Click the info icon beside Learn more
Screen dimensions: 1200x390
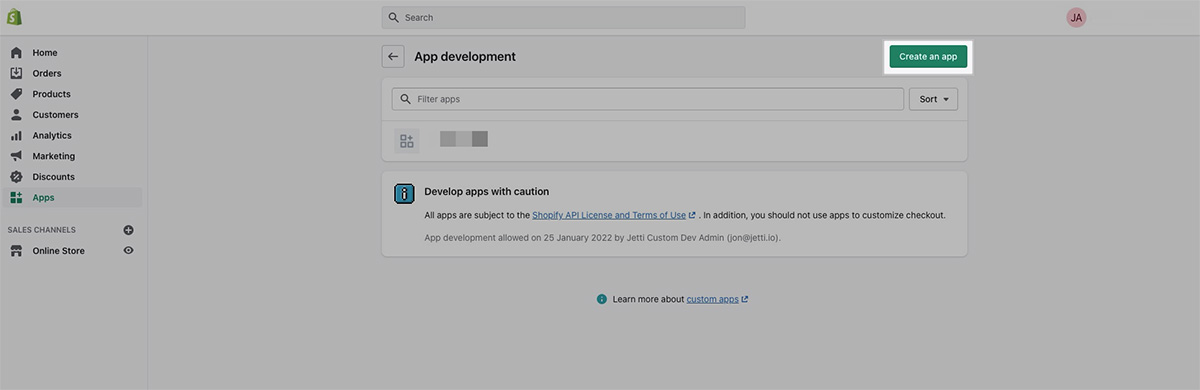(x=602, y=299)
